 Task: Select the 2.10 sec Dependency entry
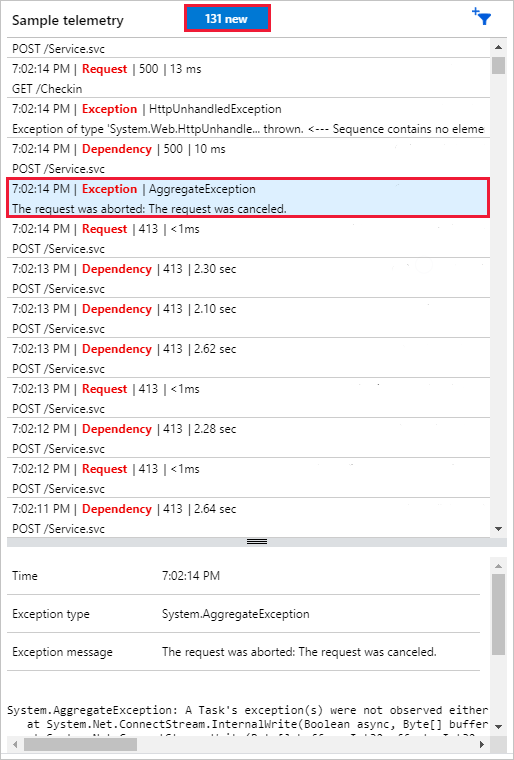click(x=248, y=318)
